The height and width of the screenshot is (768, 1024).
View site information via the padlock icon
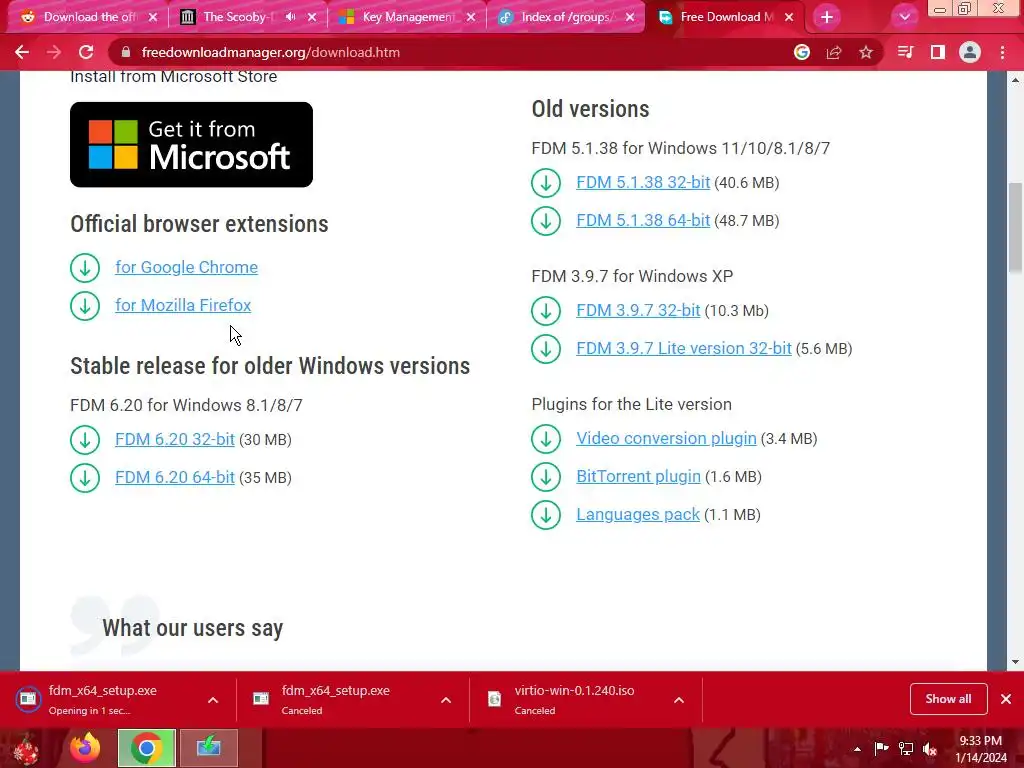(x=126, y=52)
